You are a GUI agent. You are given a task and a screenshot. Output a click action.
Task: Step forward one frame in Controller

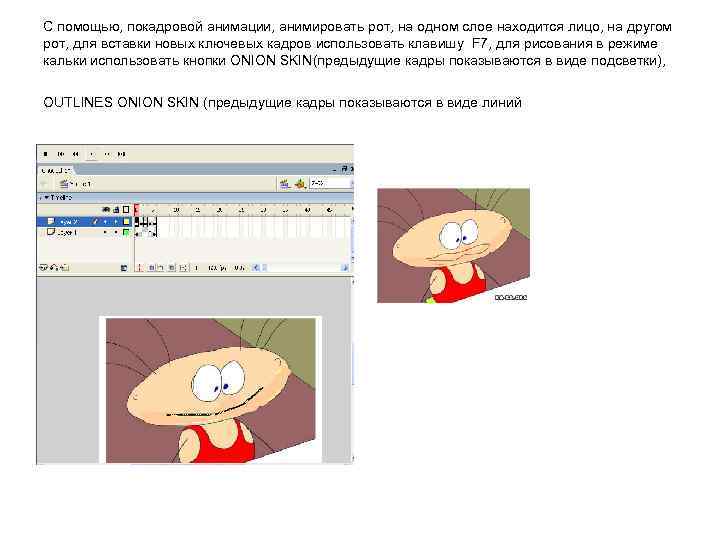tap(107, 154)
